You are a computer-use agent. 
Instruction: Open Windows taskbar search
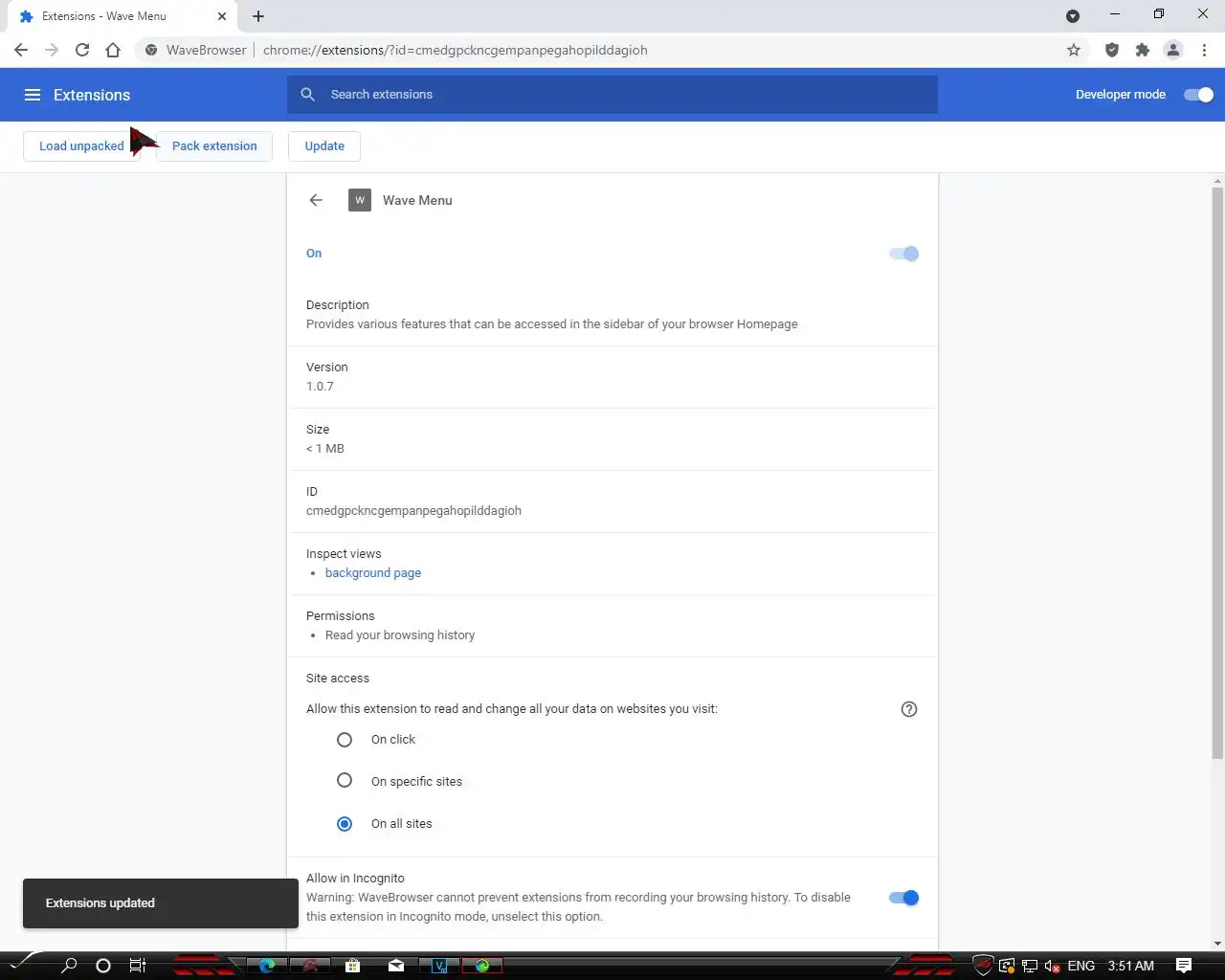69,966
